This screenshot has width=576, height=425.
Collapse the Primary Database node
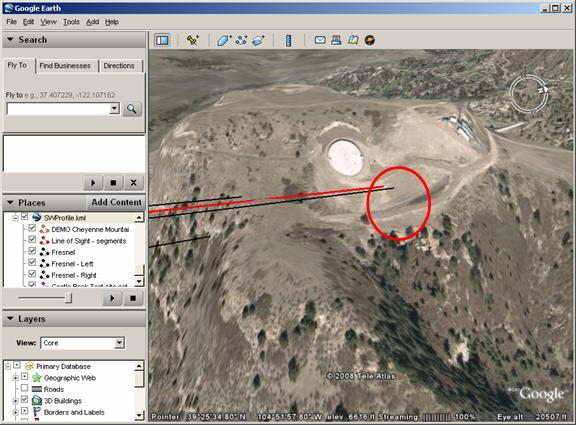click(x=8, y=366)
